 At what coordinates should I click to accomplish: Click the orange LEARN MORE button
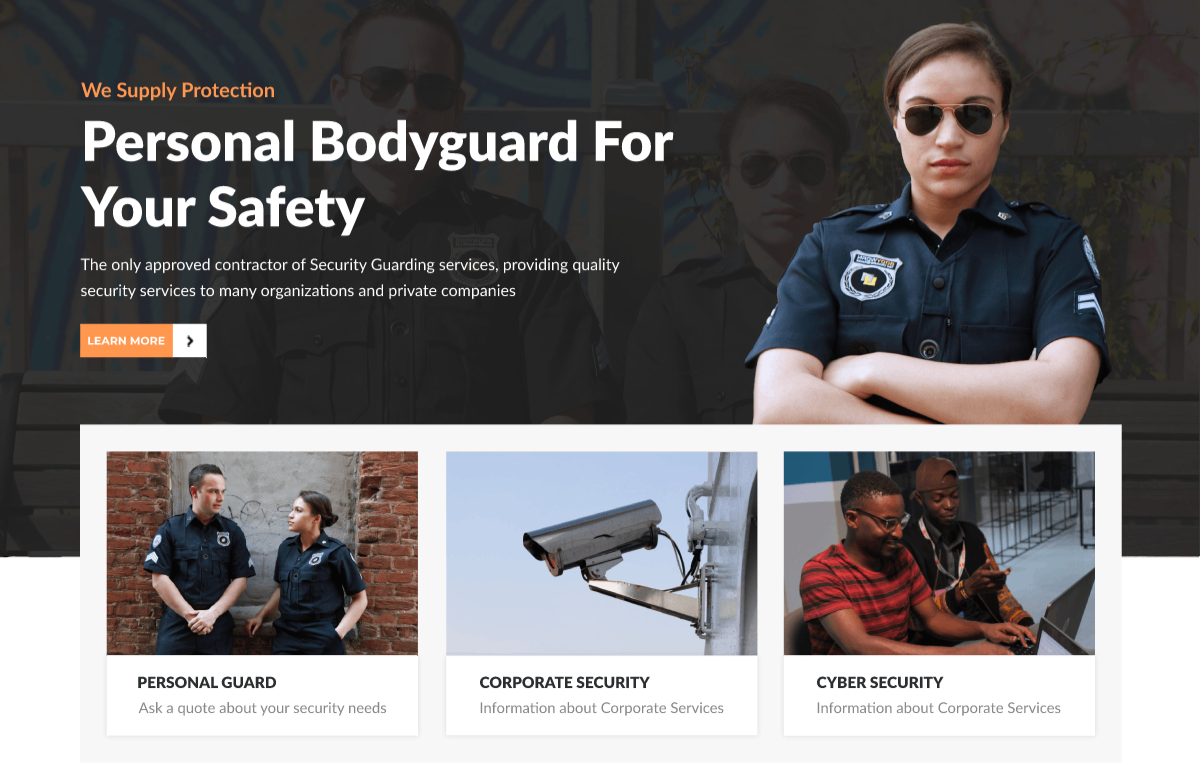click(127, 341)
